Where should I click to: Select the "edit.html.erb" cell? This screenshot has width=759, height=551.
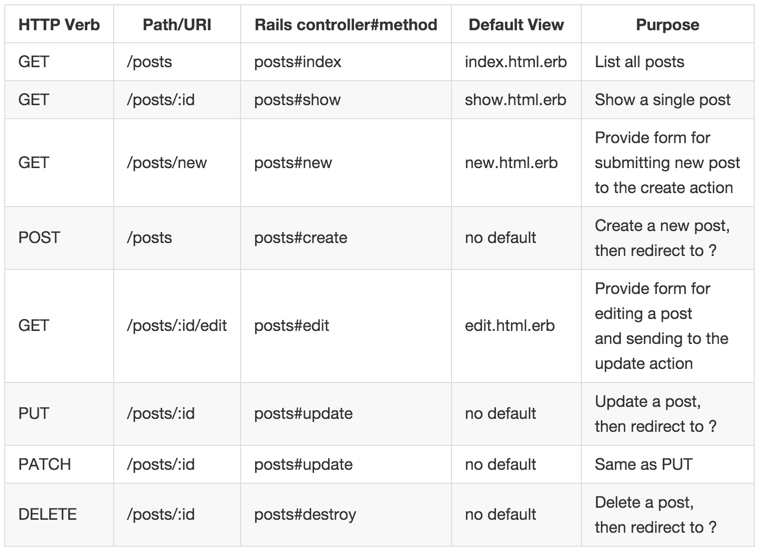[x=510, y=326]
